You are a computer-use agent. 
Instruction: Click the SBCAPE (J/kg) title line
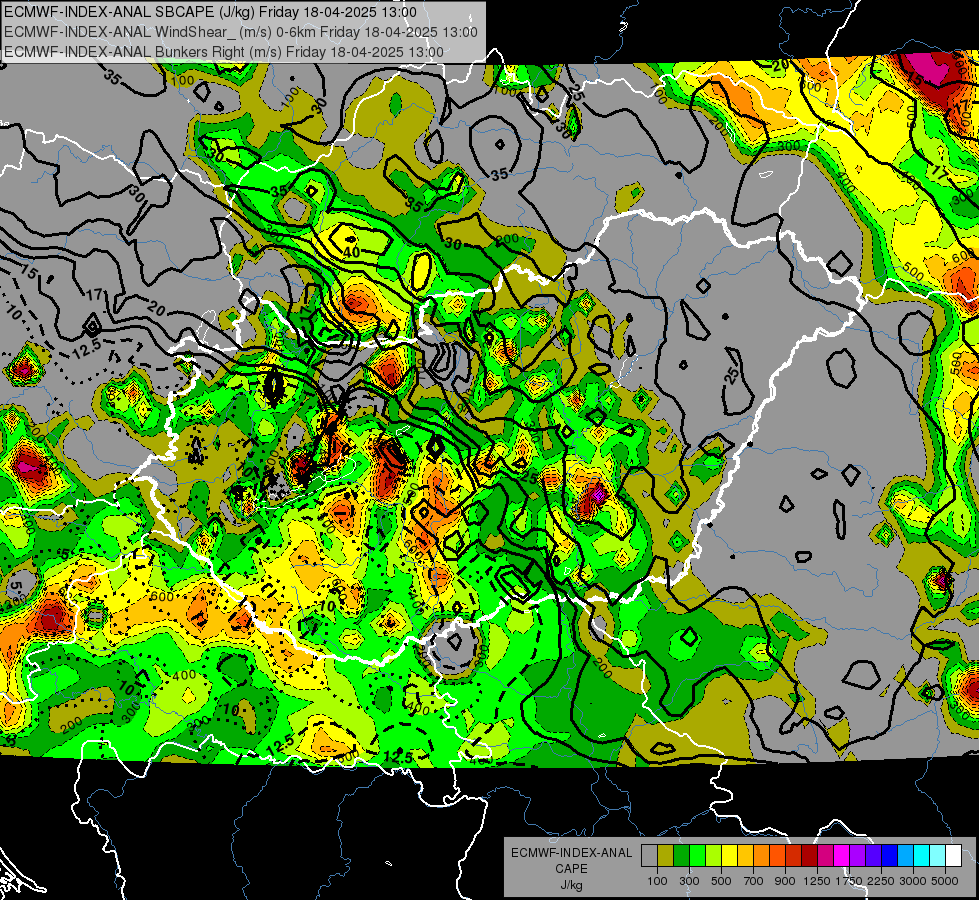[210, 12]
